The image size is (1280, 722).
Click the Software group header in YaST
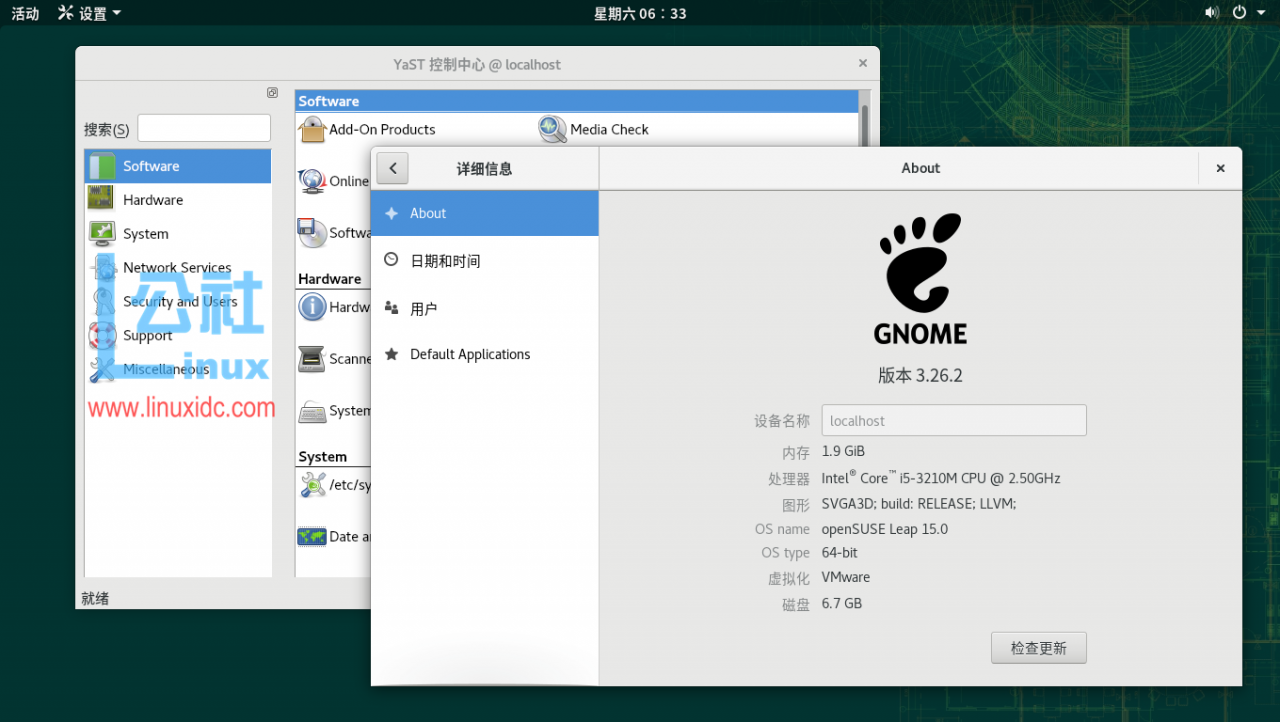point(577,101)
